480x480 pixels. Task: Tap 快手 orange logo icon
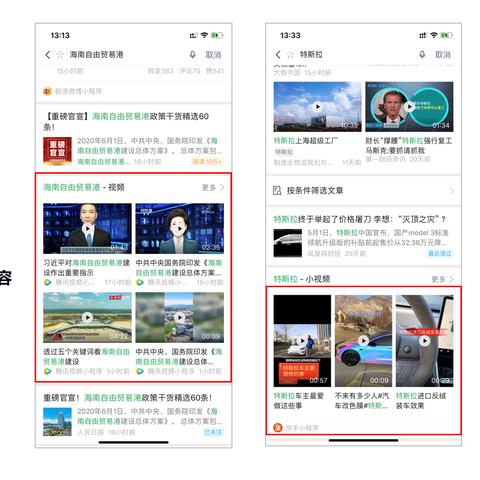278,428
